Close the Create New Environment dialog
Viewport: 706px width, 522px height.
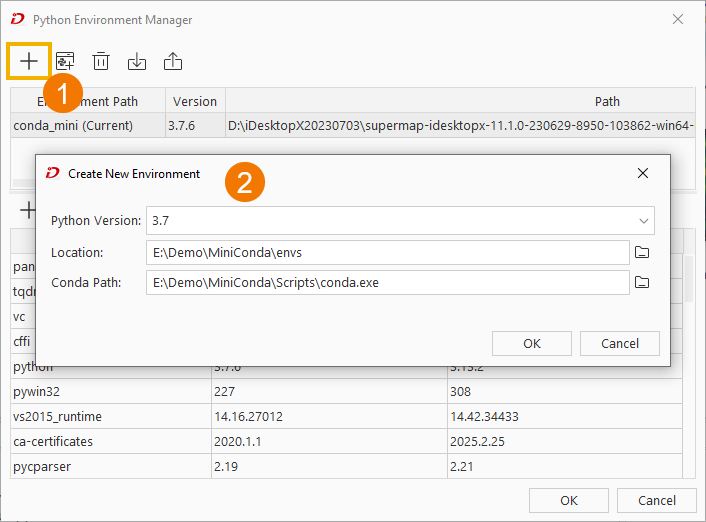(x=643, y=173)
